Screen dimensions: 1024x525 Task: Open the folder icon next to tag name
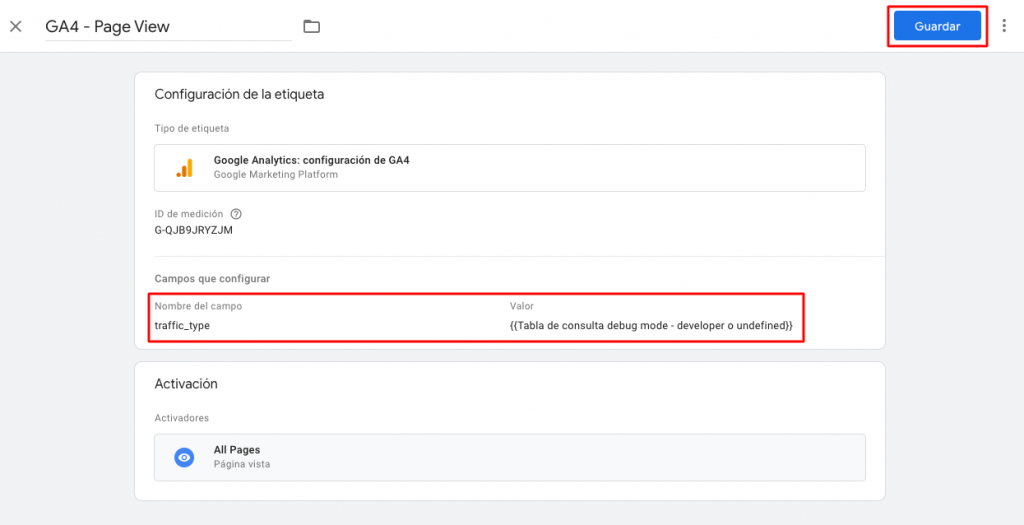(311, 27)
